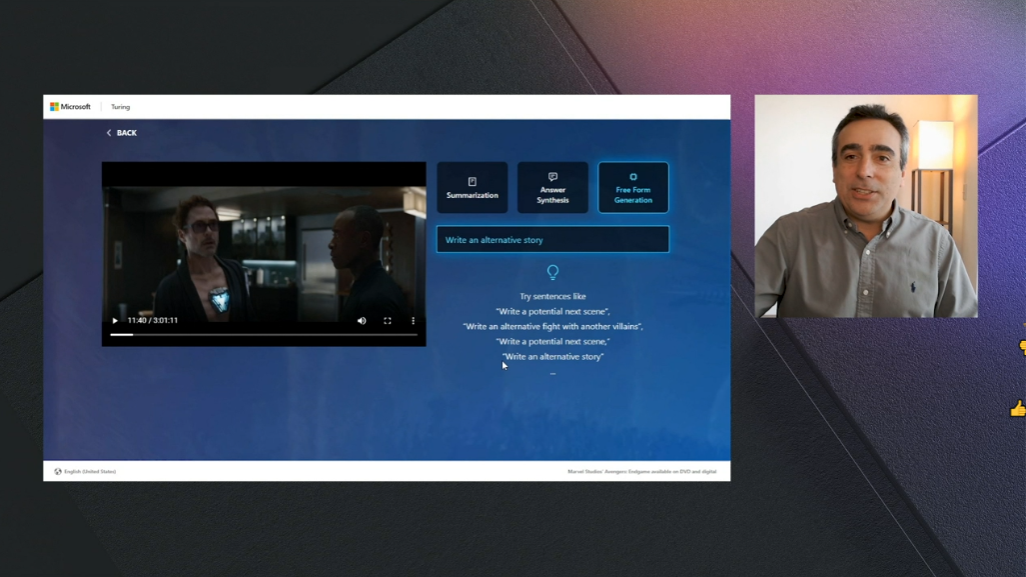This screenshot has width=1026, height=577.
Task: Click the lightbulb hint icon
Action: coord(553,272)
